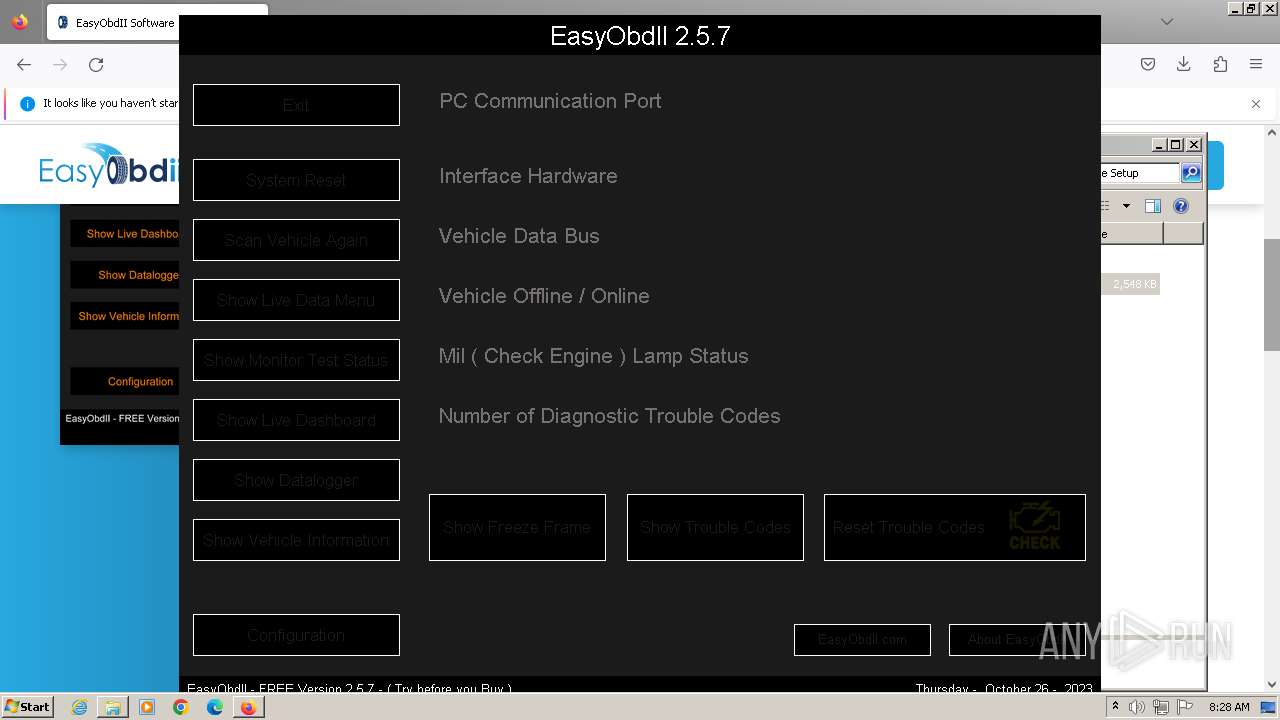Screen dimensions: 1280x720
Task: Reload the Firefox page
Action: [96, 64]
